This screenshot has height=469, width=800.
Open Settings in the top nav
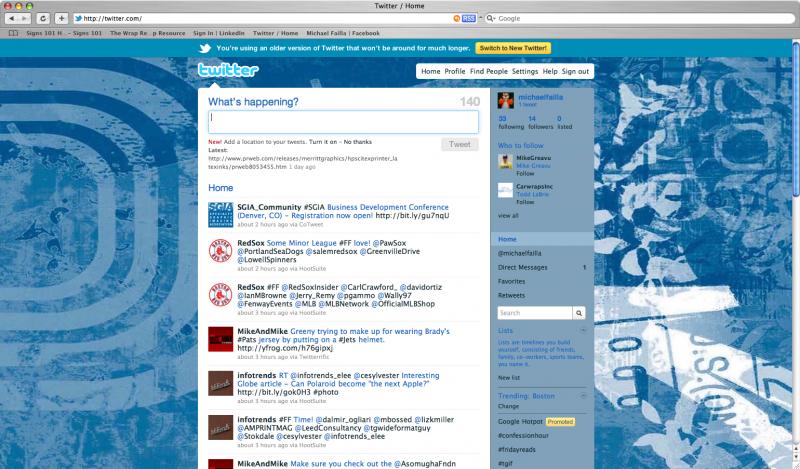click(x=525, y=71)
